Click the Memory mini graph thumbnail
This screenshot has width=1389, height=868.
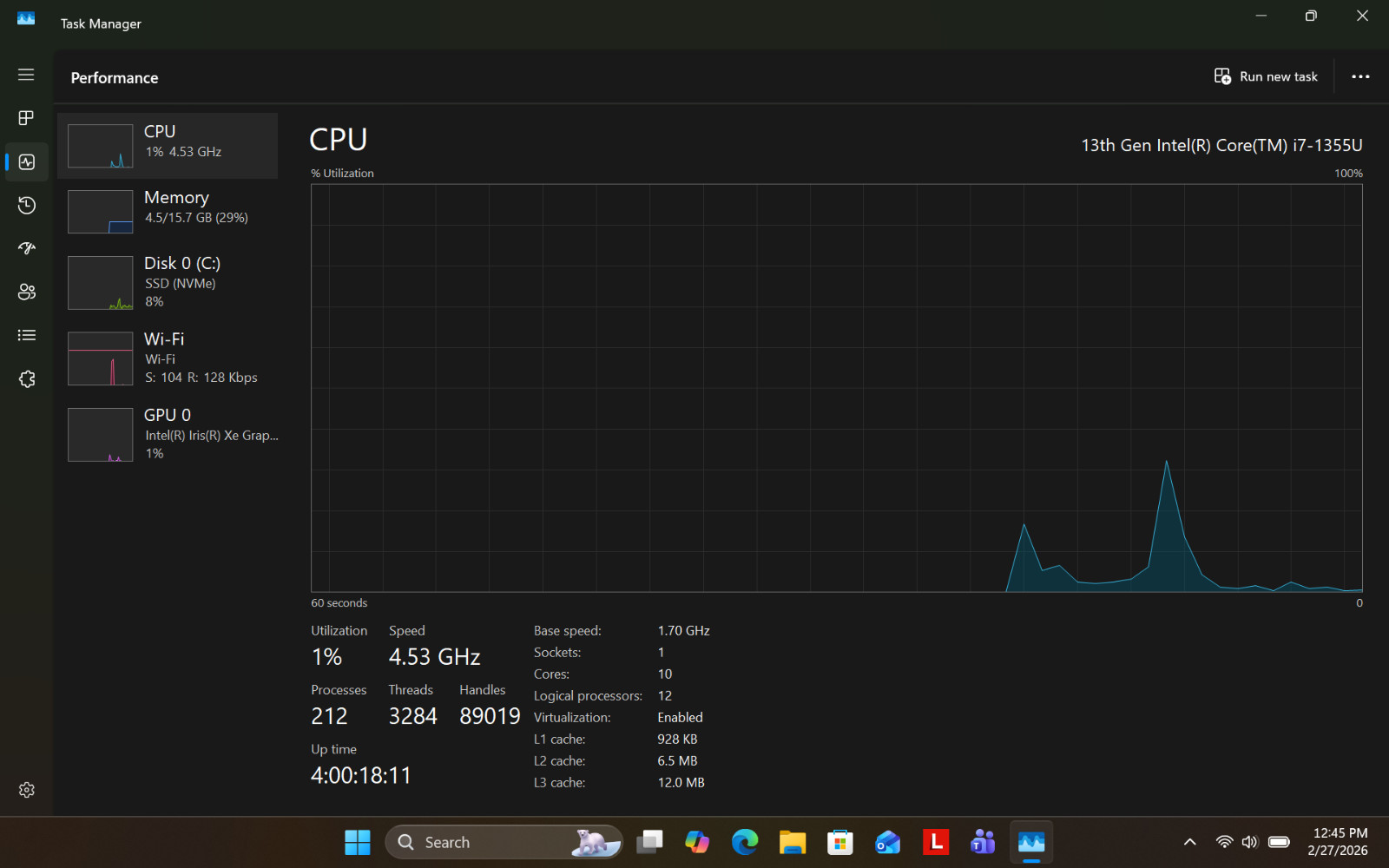pyautogui.click(x=101, y=212)
